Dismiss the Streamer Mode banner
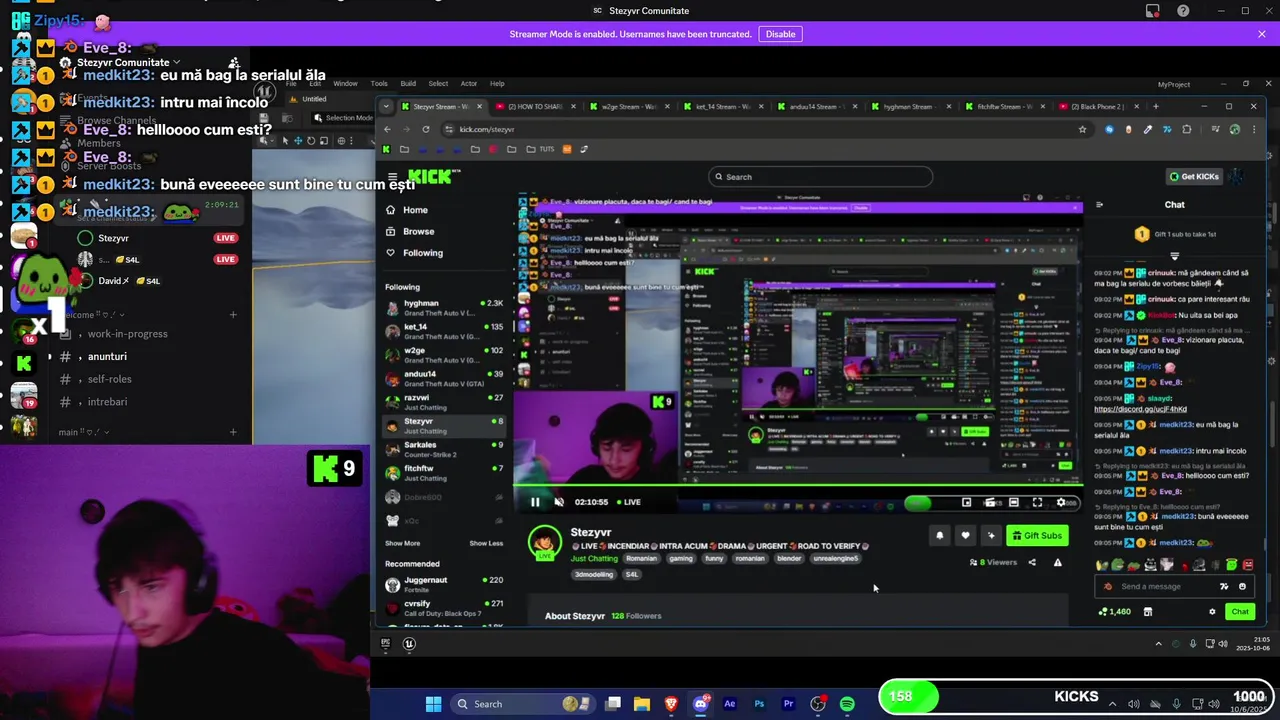Viewport: 1280px width, 720px height. 1262,34
